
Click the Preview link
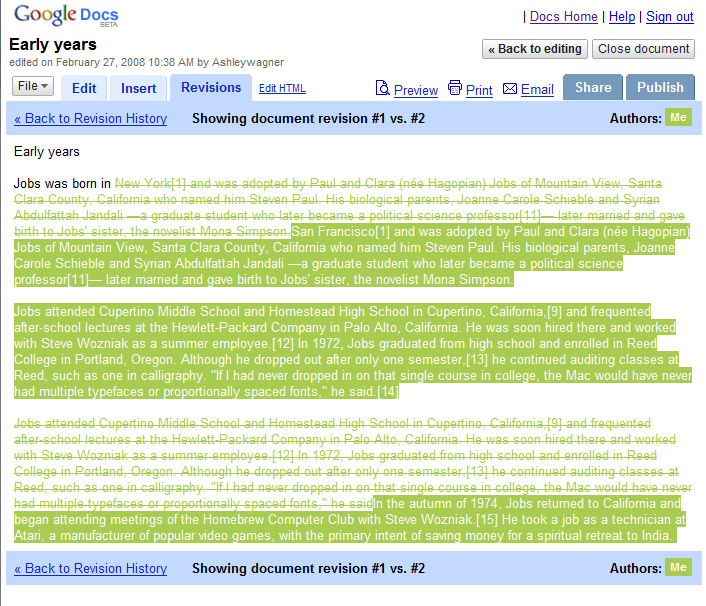pyautogui.click(x=416, y=90)
